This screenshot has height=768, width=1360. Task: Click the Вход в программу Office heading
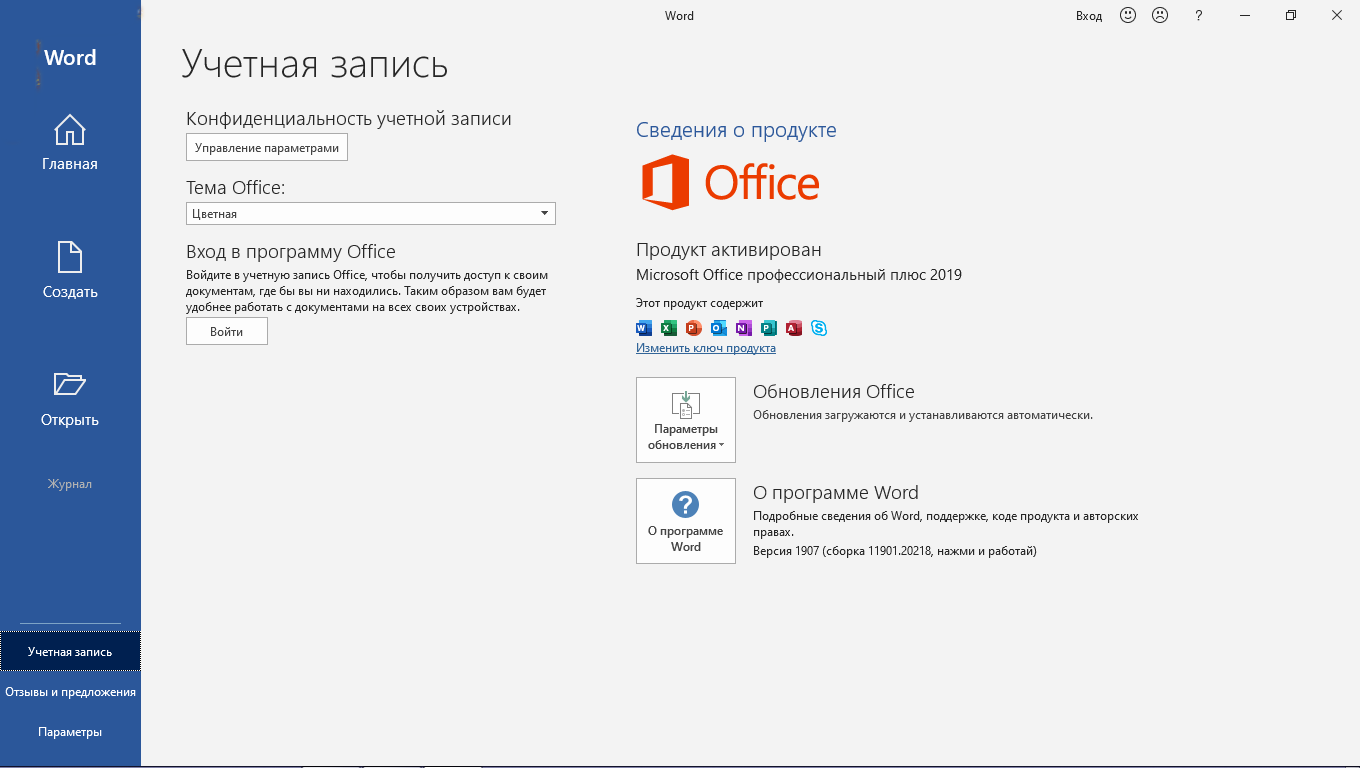point(291,252)
